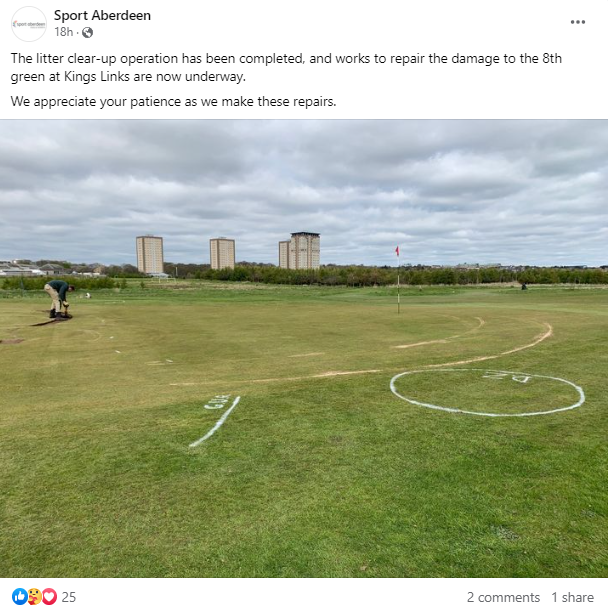Open the three-dot post options menu

[578, 22]
